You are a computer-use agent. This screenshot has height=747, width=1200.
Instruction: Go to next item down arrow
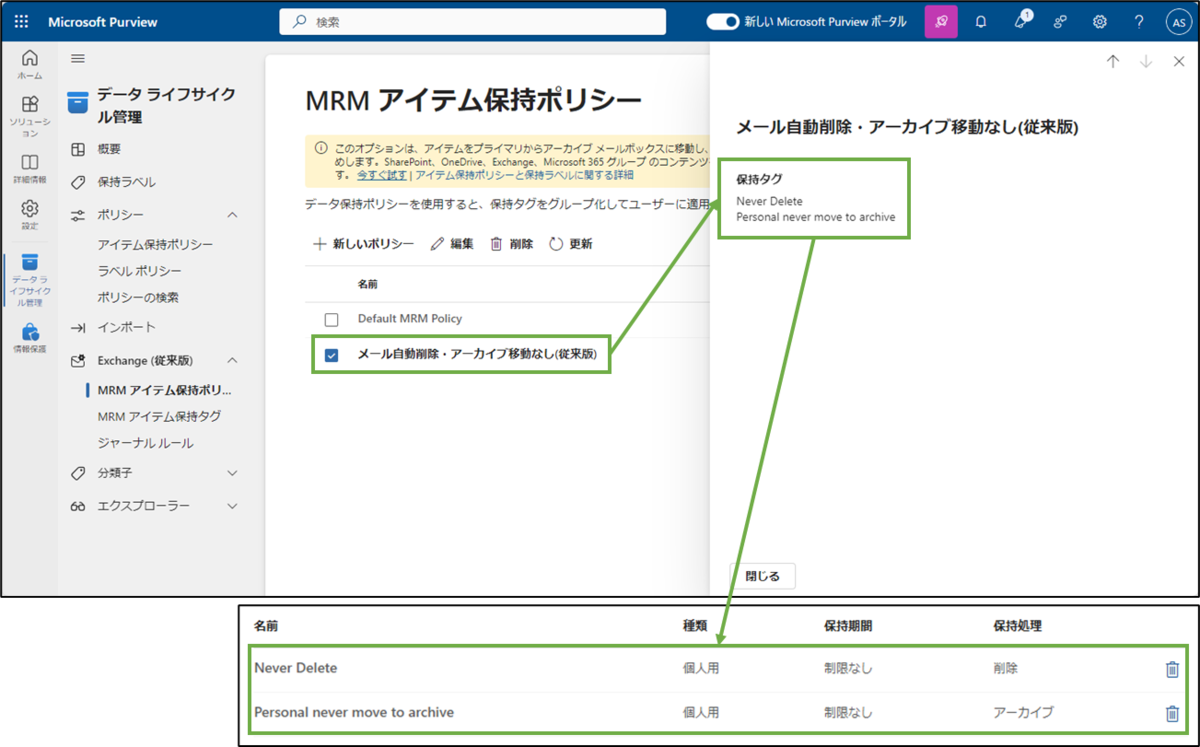point(1146,61)
